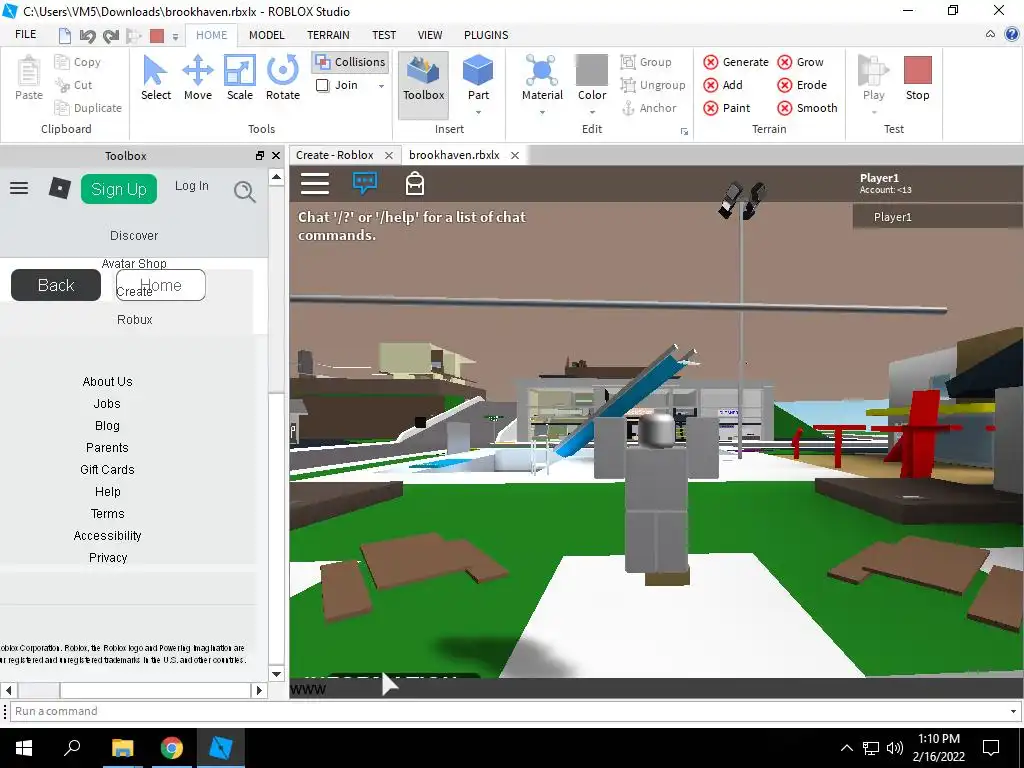Open the command bar history dropdown
The height and width of the screenshot is (768, 1024).
tap(1013, 711)
